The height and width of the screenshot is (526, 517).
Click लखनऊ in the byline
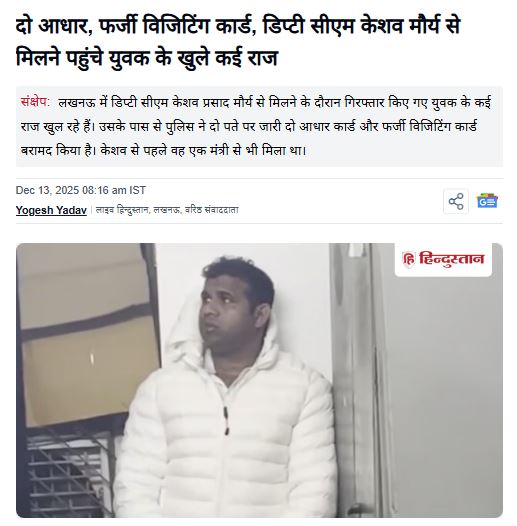166,210
